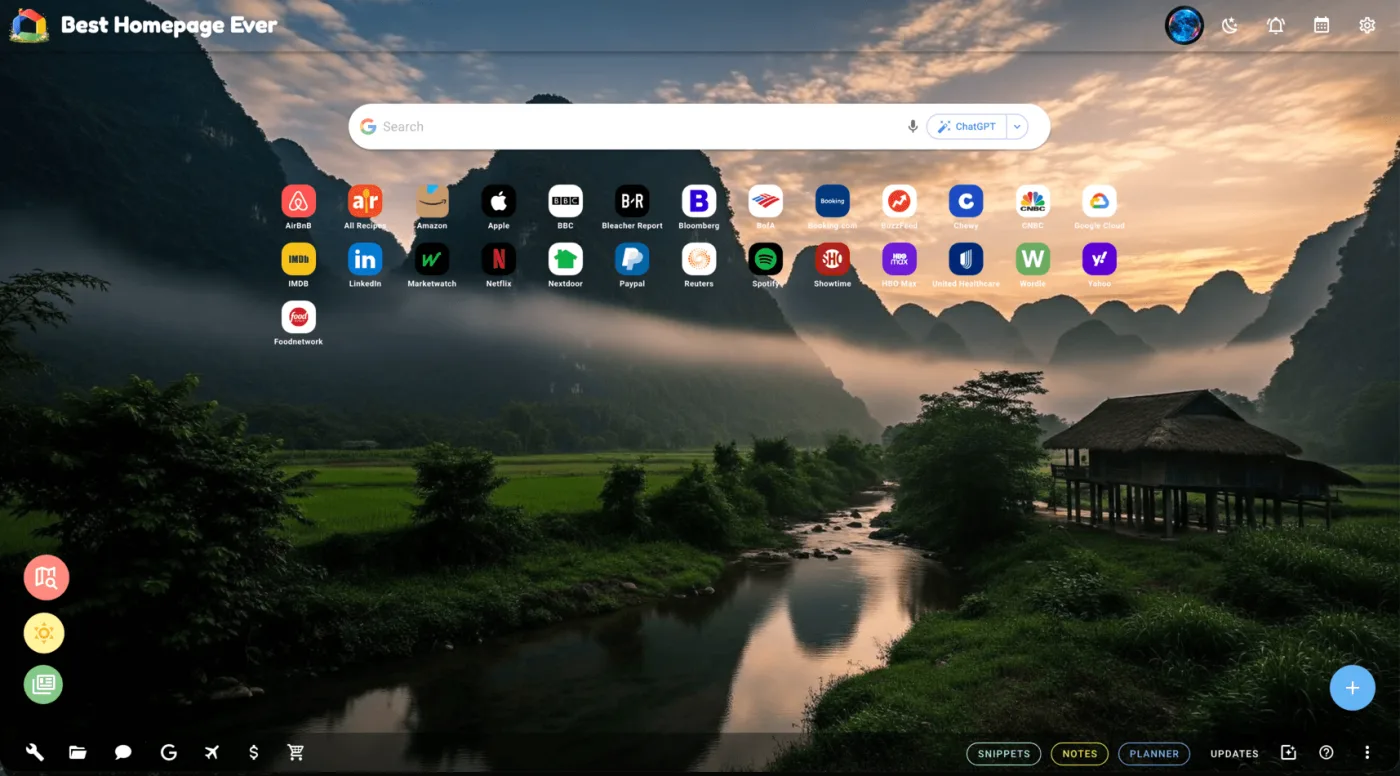The image size is (1400, 776).
Task: Open the Wordle shortcut
Action: pos(1033,259)
